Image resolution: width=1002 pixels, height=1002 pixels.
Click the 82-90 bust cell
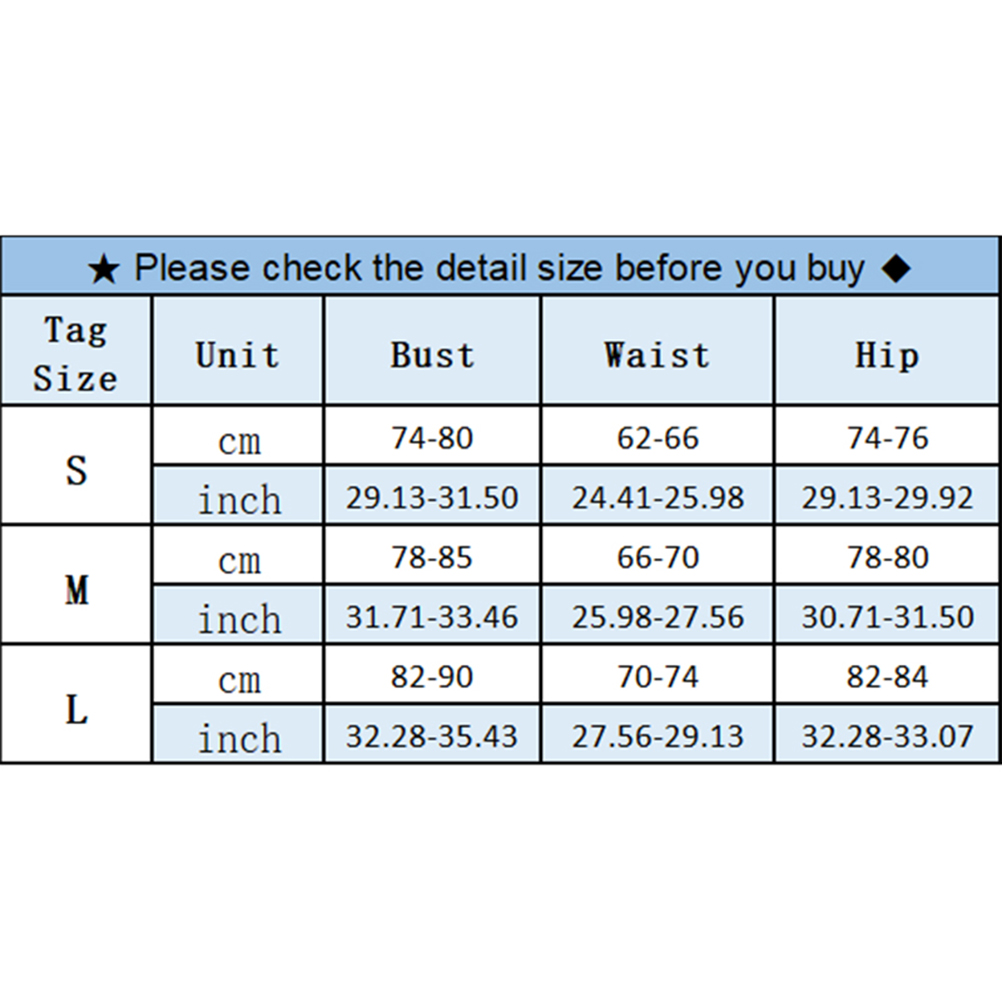[x=432, y=677]
